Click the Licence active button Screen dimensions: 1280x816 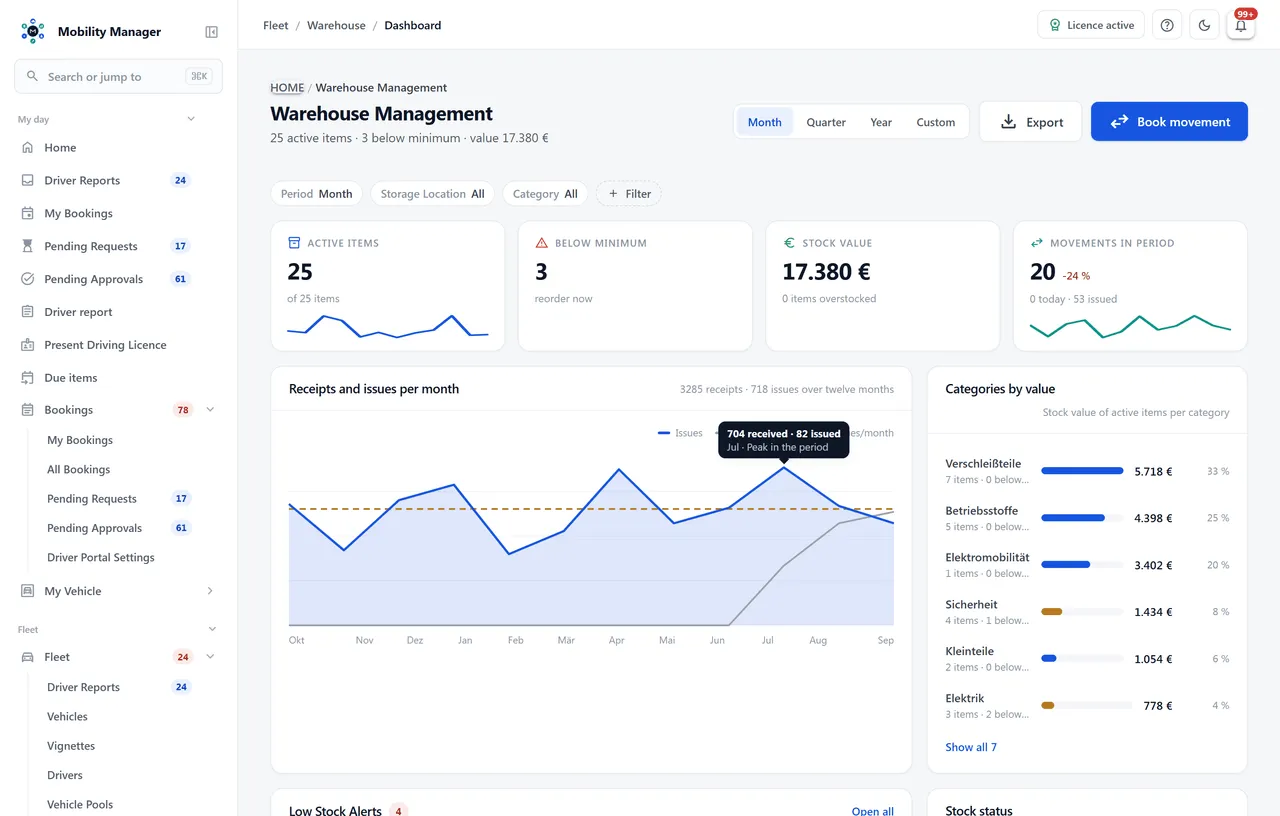point(1091,25)
